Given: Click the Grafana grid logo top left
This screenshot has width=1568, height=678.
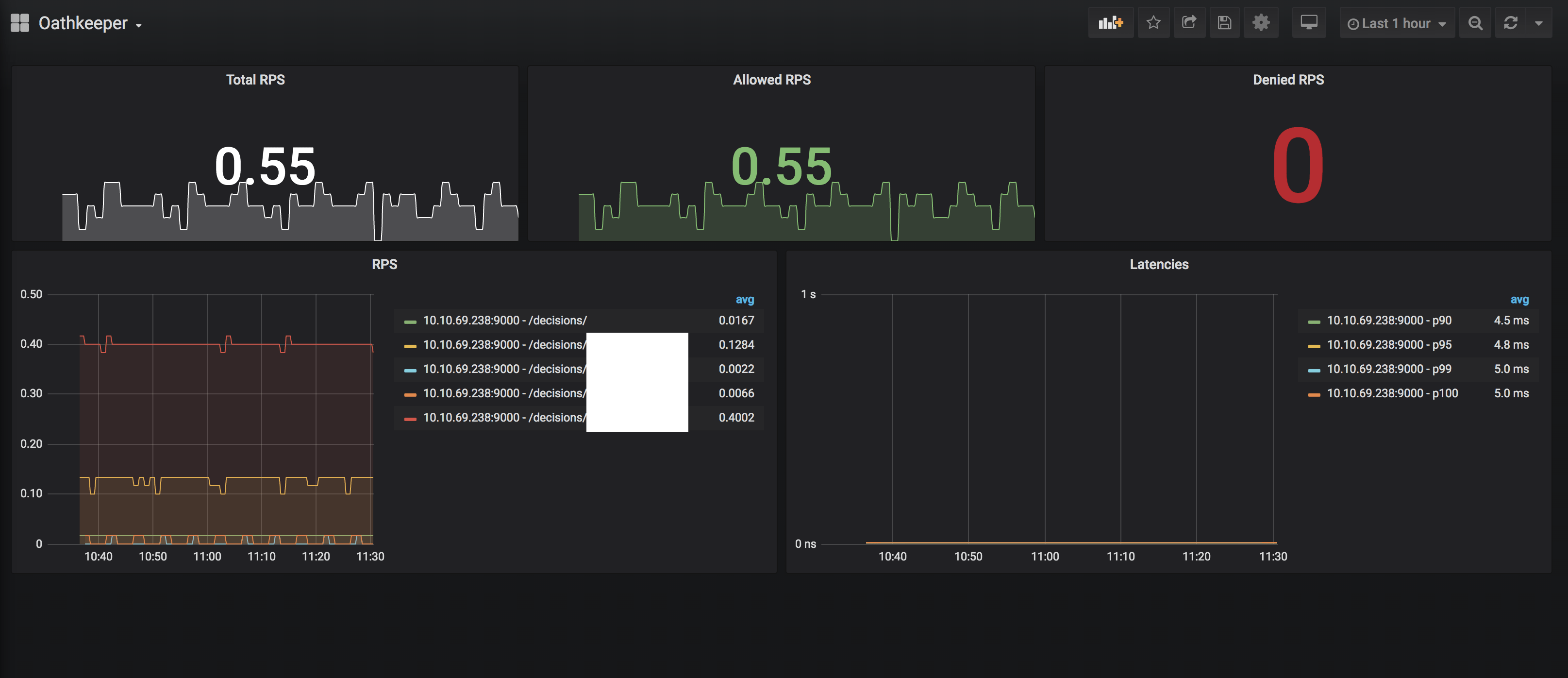Looking at the screenshot, I should [20, 22].
